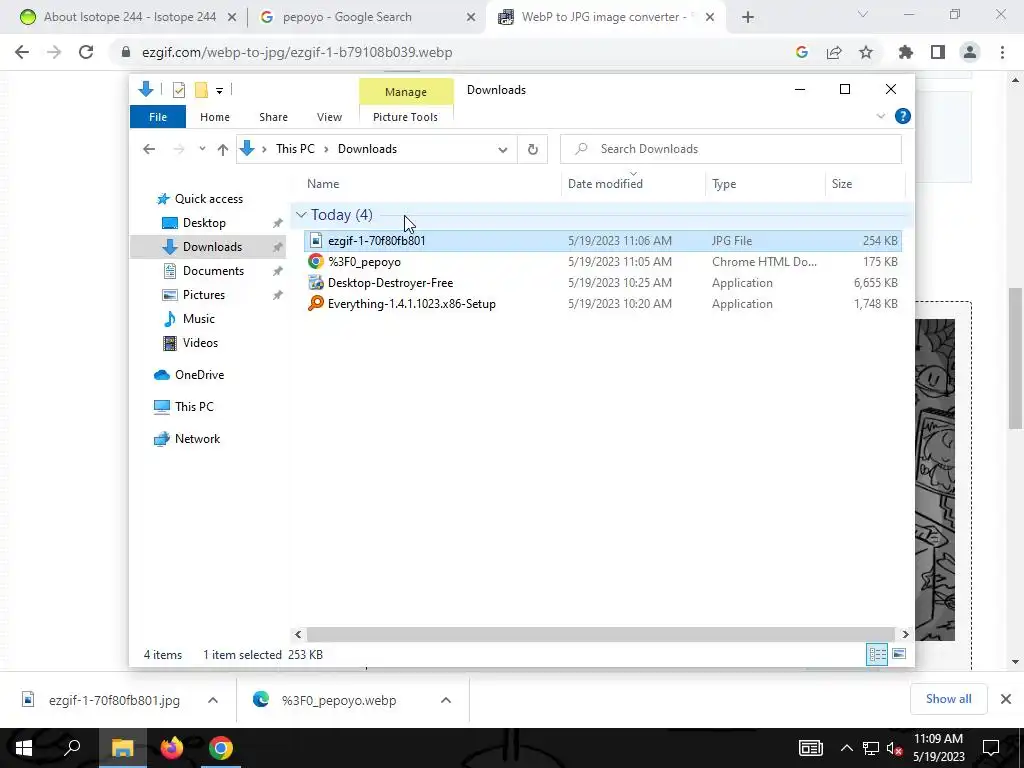The width and height of the screenshot is (1024, 768).
Task: Collapse the Today (4) group
Action: pos(301,215)
